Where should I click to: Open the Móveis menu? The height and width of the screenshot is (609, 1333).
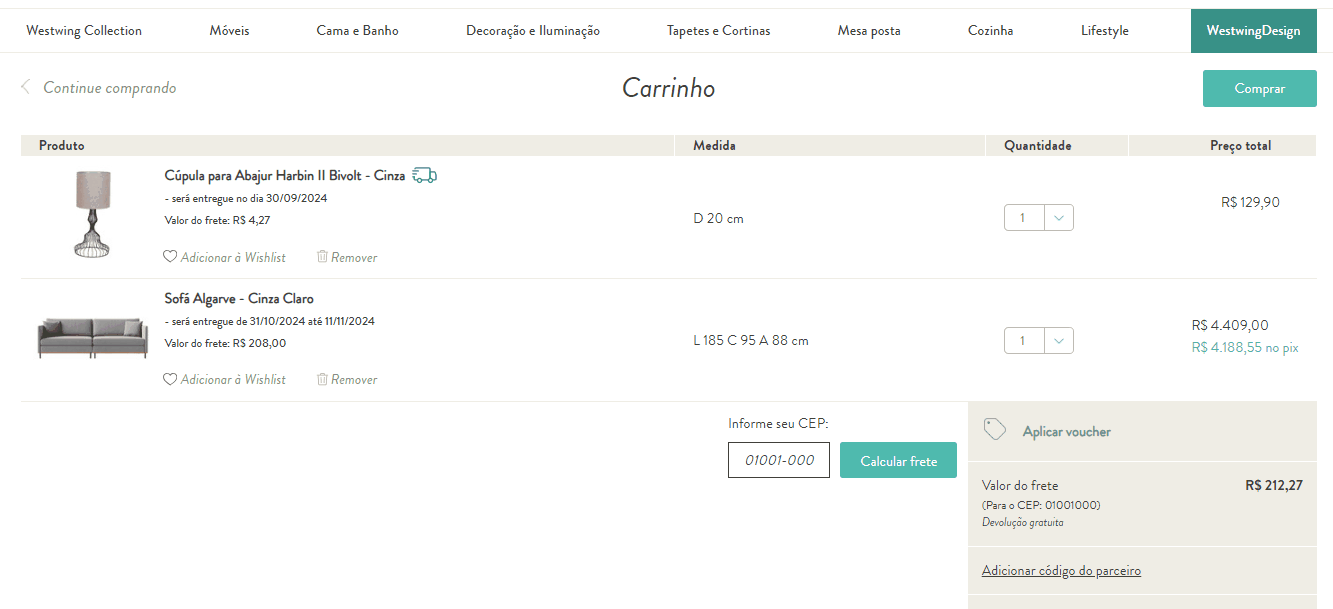click(x=230, y=31)
